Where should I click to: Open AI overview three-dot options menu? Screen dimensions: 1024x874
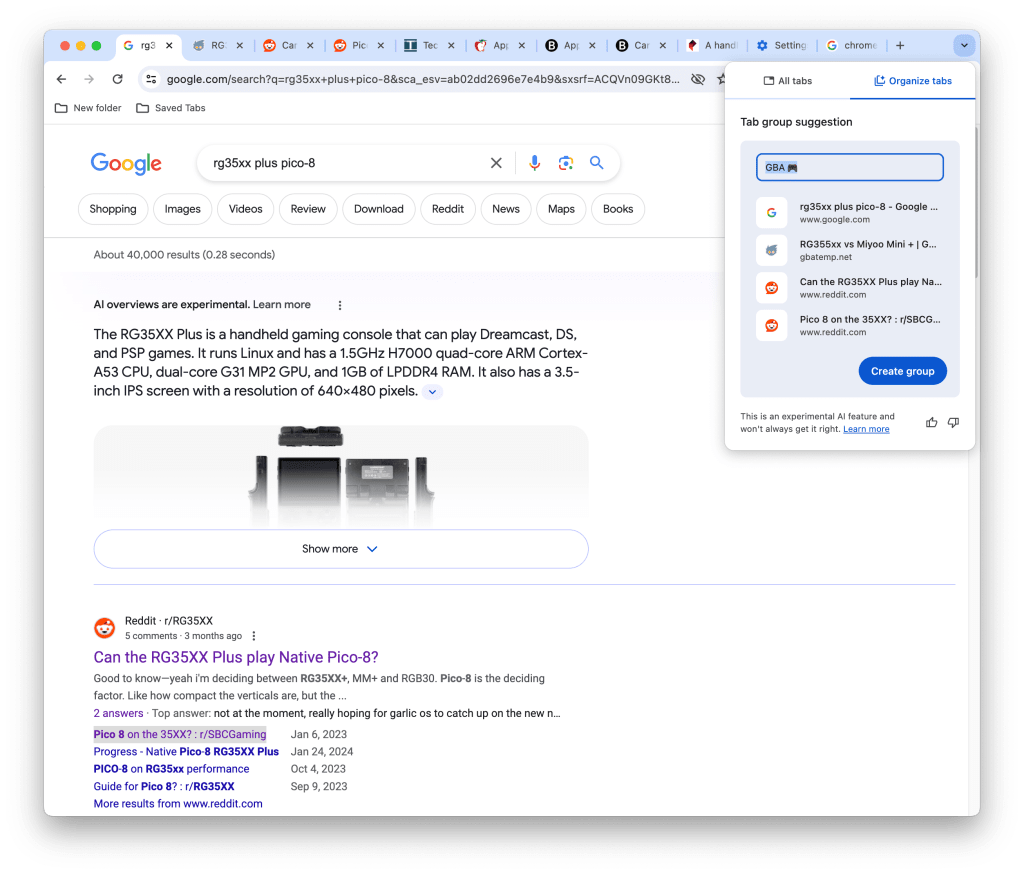tap(340, 305)
